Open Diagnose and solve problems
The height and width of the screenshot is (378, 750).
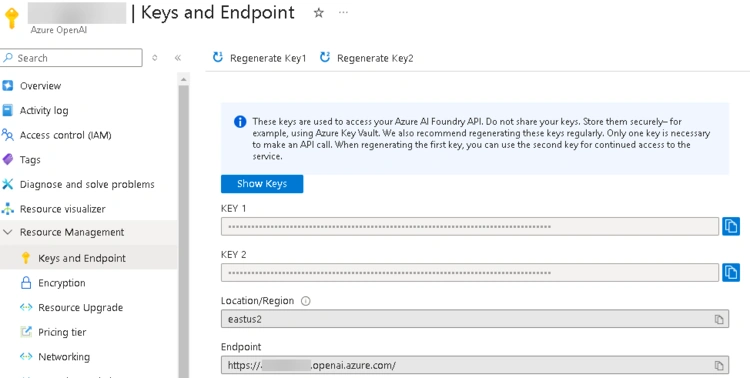point(87,184)
